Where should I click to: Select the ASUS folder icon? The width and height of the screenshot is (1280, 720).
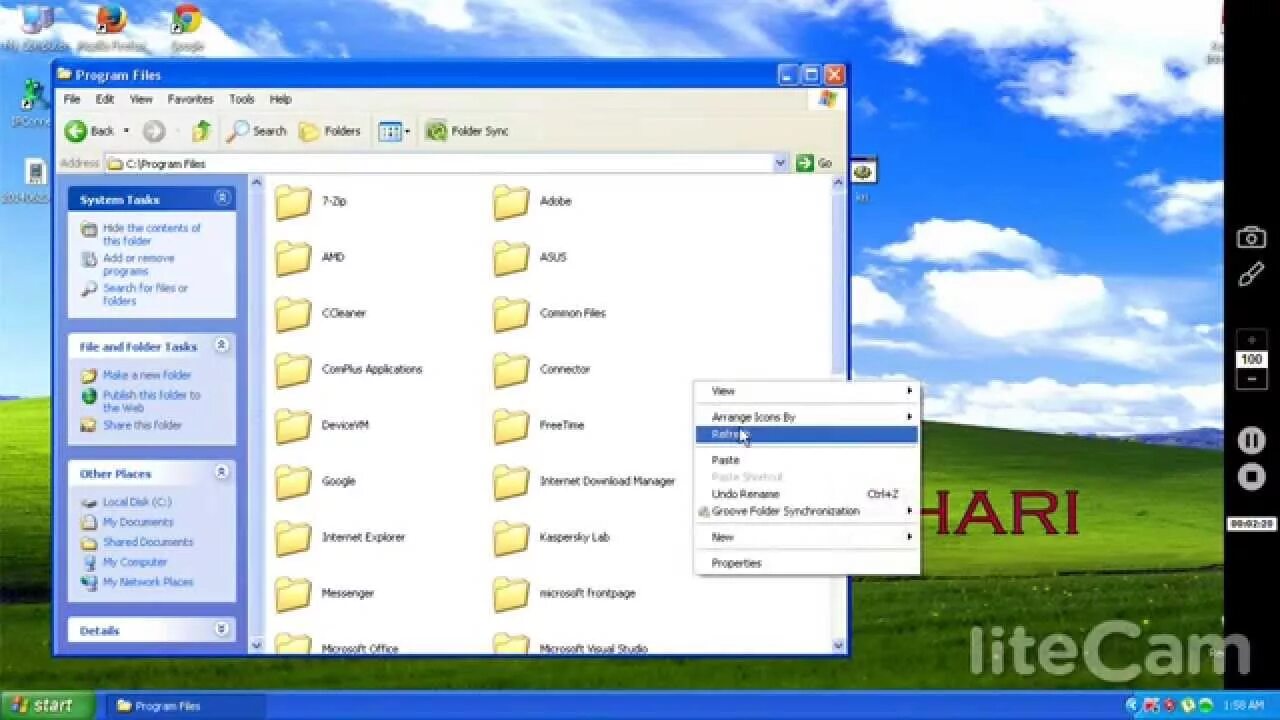click(511, 257)
